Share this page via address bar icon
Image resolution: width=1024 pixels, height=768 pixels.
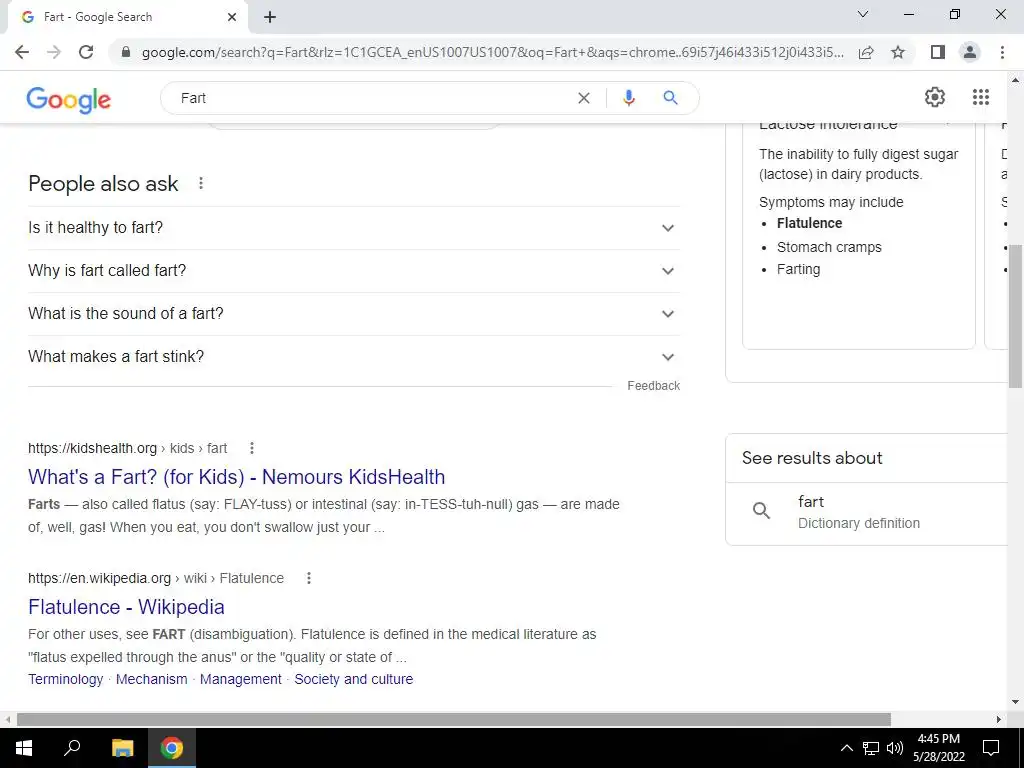[866, 52]
